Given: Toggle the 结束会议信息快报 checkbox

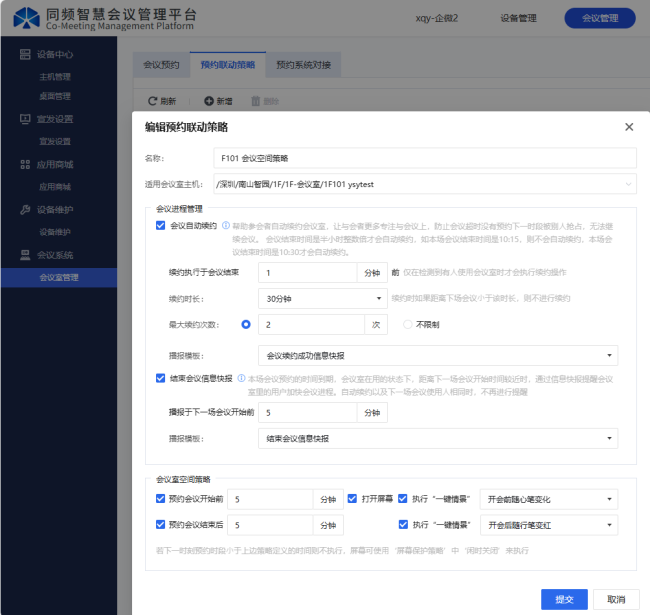Looking at the screenshot, I should coord(161,378).
